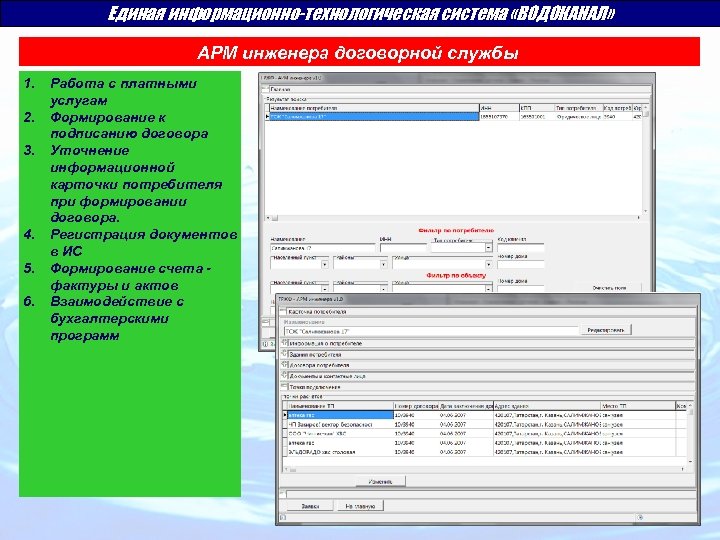720x540 pixels.
Task: Expand Документы и контактные лица section
Action: click(x=284, y=375)
